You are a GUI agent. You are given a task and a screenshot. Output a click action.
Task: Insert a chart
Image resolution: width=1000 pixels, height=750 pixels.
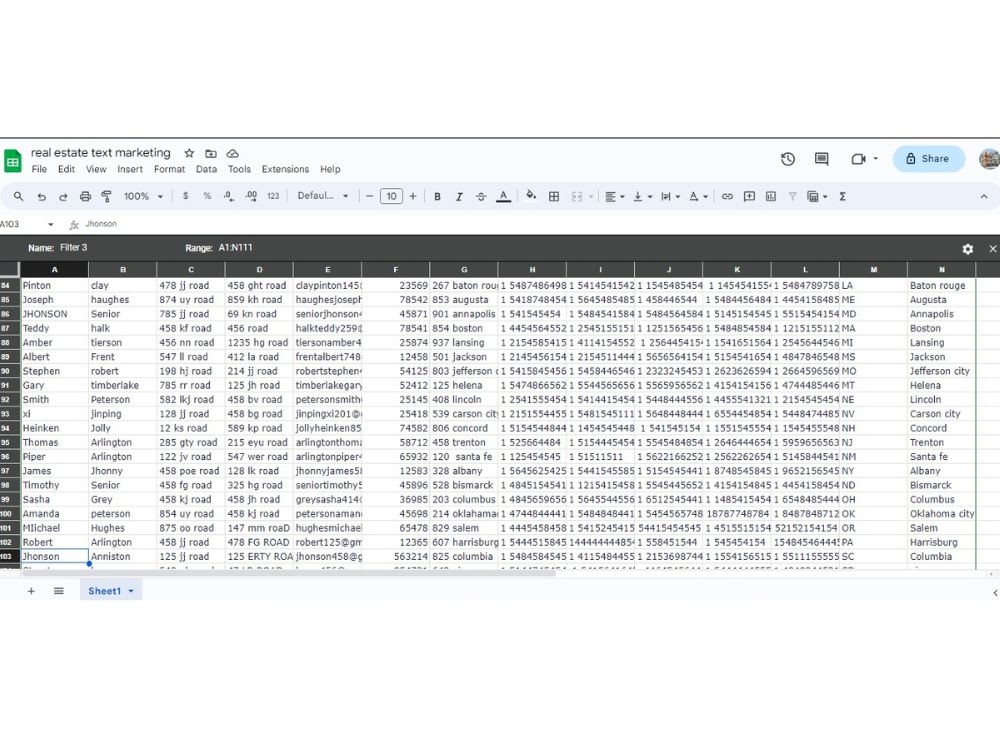771,196
